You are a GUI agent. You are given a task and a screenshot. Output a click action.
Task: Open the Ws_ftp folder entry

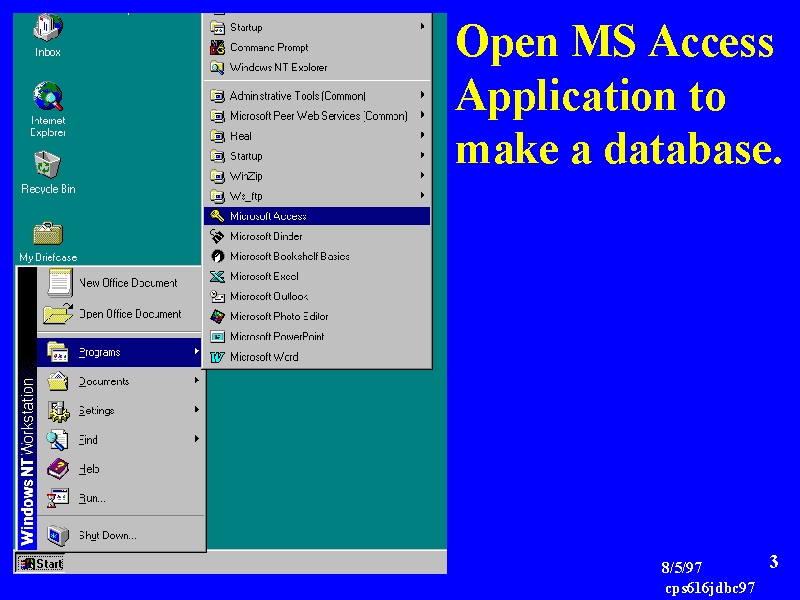coord(317,196)
